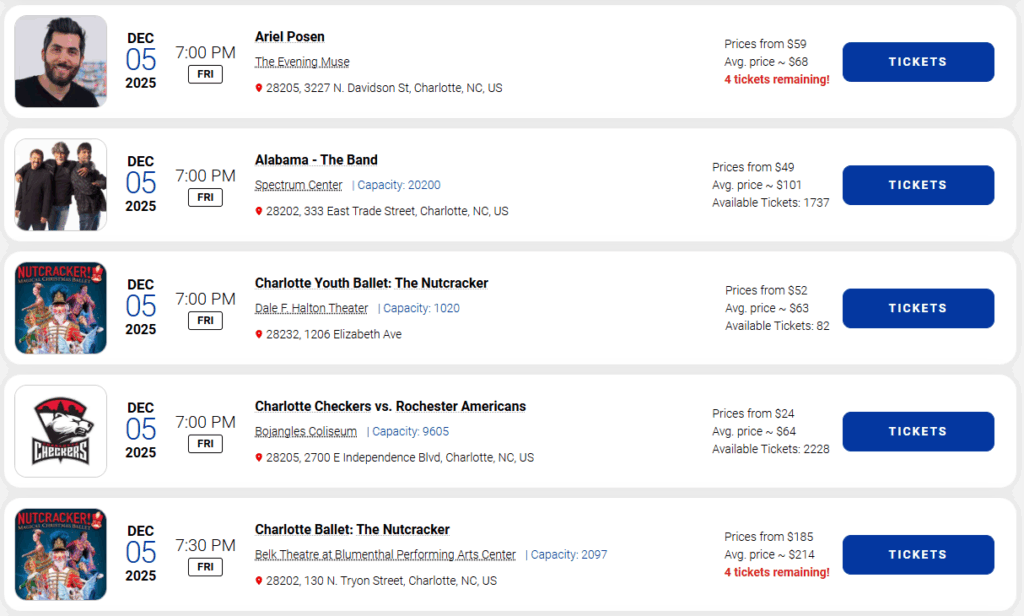Open the Charlotte Ballet Nutcracker poster image

point(61,554)
